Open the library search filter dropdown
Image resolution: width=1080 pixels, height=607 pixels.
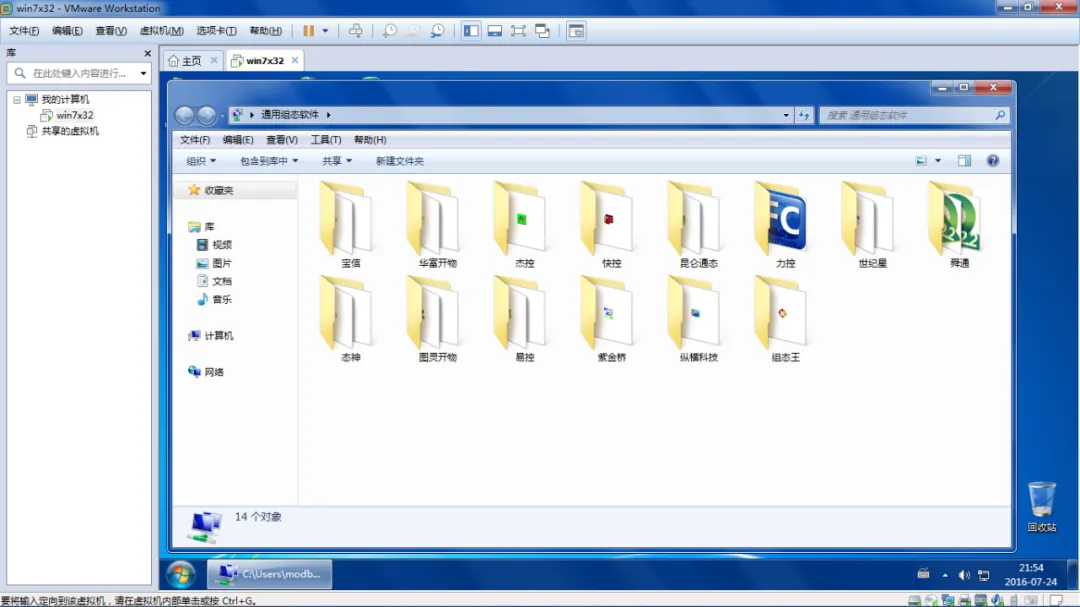click(x=143, y=73)
